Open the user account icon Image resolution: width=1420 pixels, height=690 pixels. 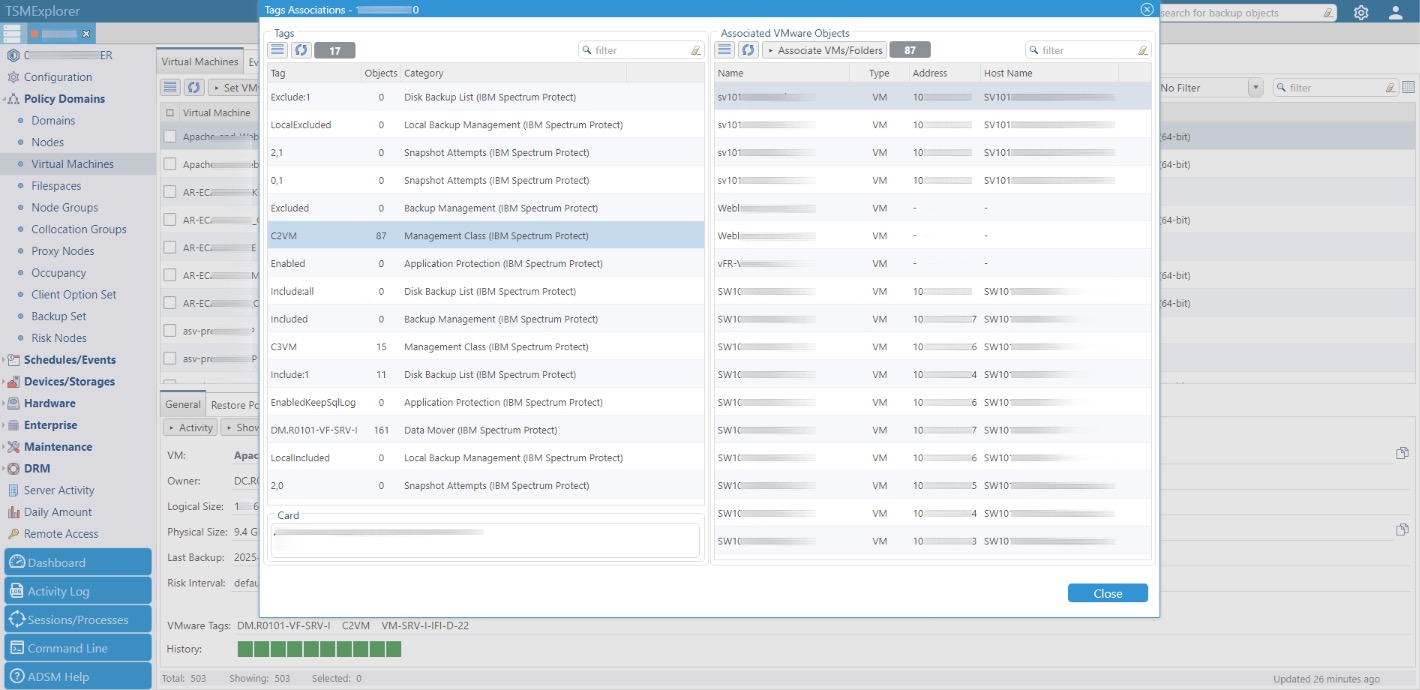coord(1396,13)
